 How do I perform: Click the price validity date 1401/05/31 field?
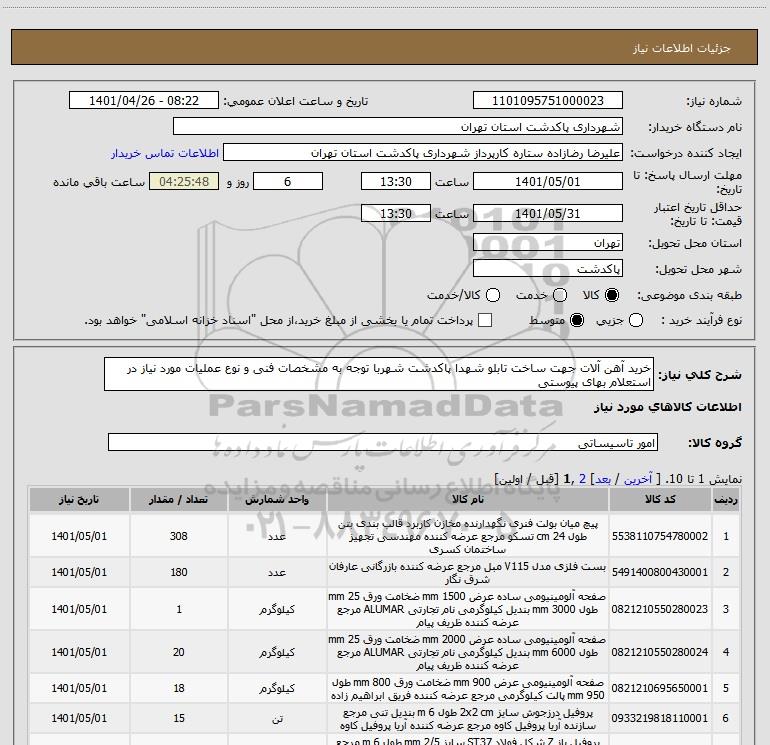[x=548, y=213]
